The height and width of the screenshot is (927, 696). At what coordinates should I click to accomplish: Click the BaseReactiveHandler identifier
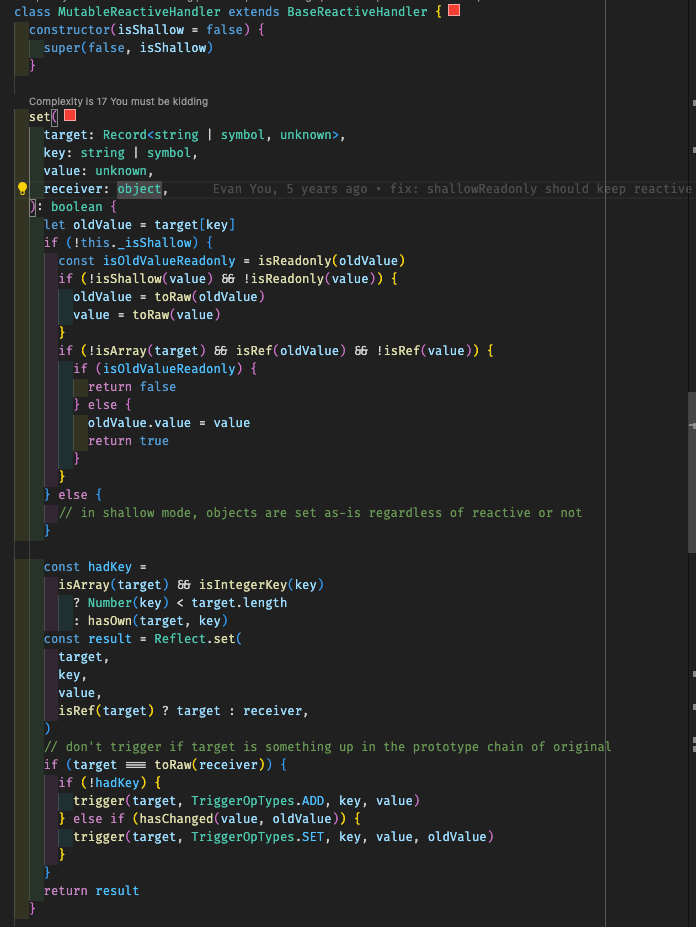point(357,11)
